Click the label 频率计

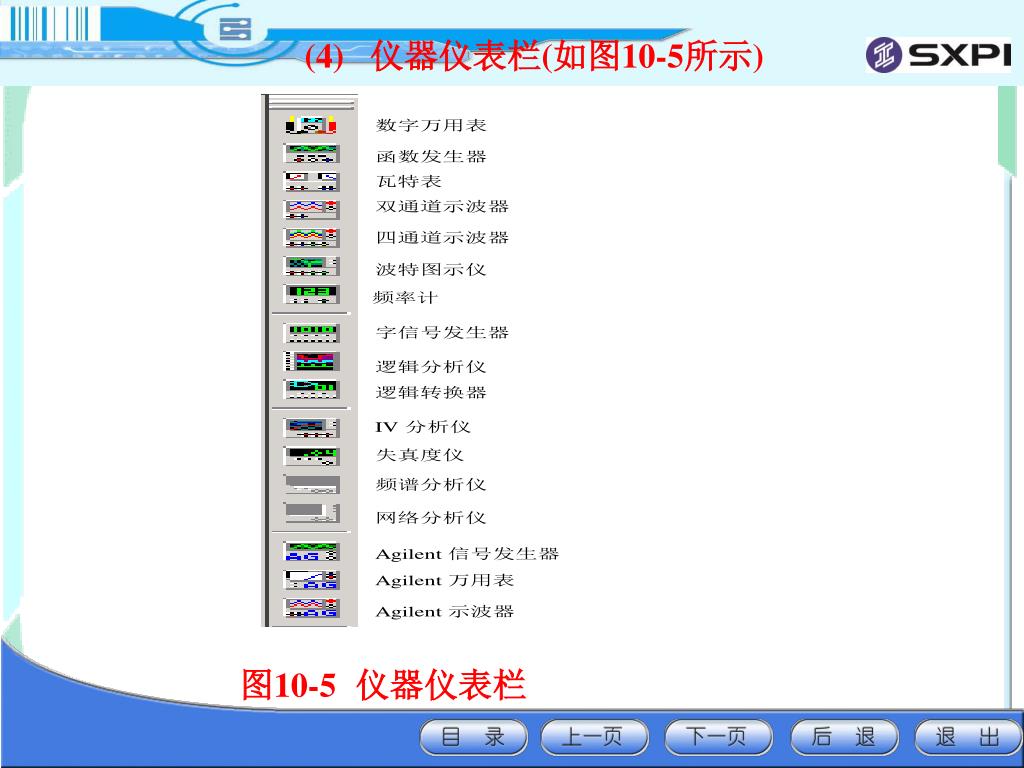click(x=405, y=298)
